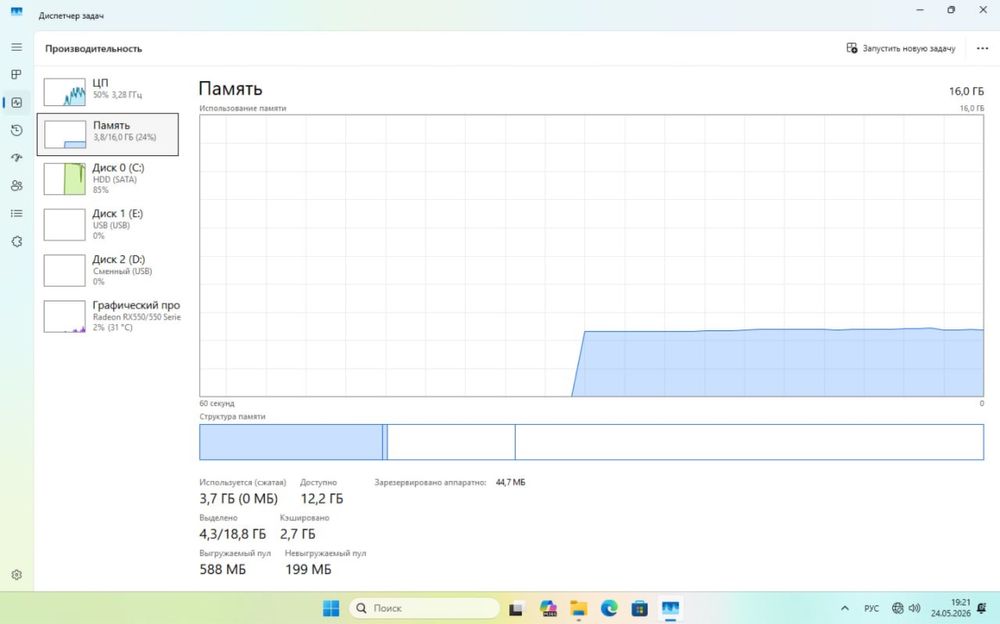This screenshot has width=1000, height=624.
Task: Expand hidden system tray icons chevron
Action: click(x=844, y=608)
